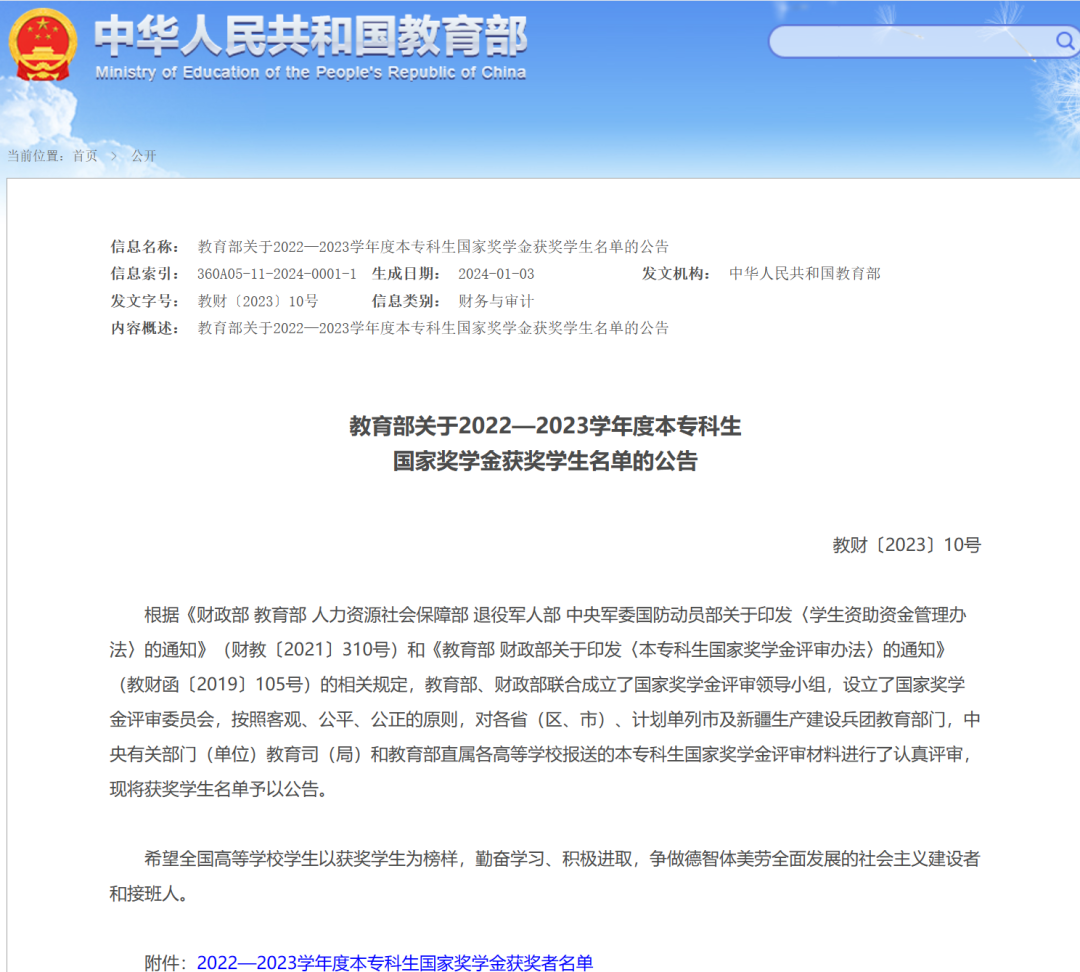This screenshot has height=972, width=1080.
Task: Click the 信息名称 field label
Action: pyautogui.click(x=145, y=247)
